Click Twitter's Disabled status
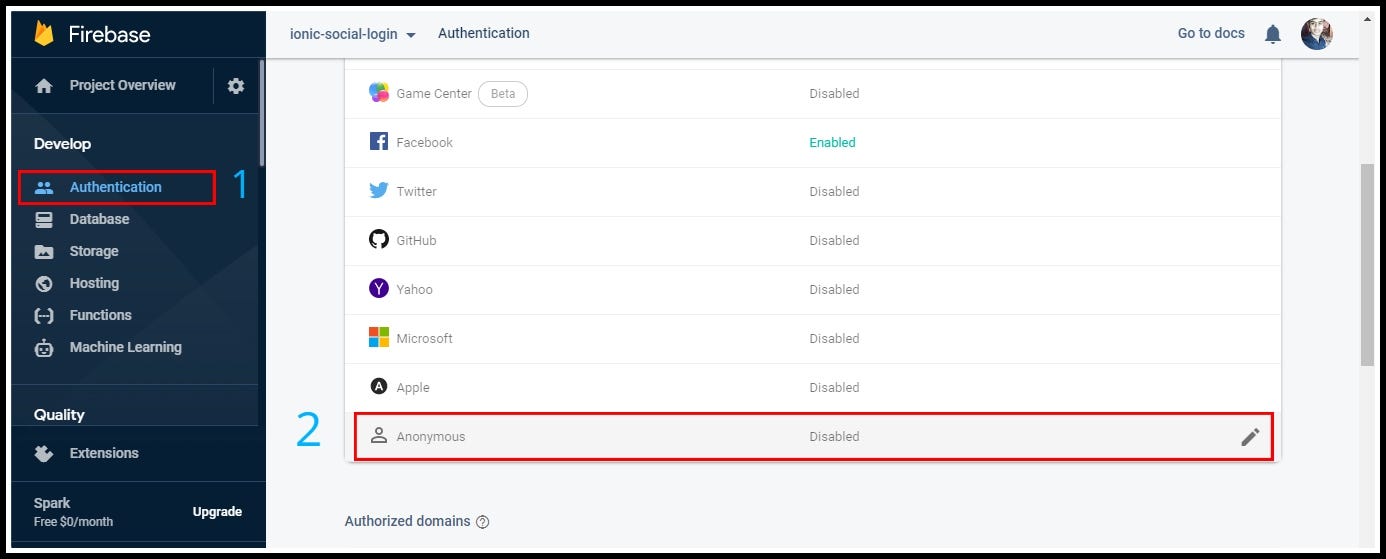The width and height of the screenshot is (1386, 559). tap(834, 191)
